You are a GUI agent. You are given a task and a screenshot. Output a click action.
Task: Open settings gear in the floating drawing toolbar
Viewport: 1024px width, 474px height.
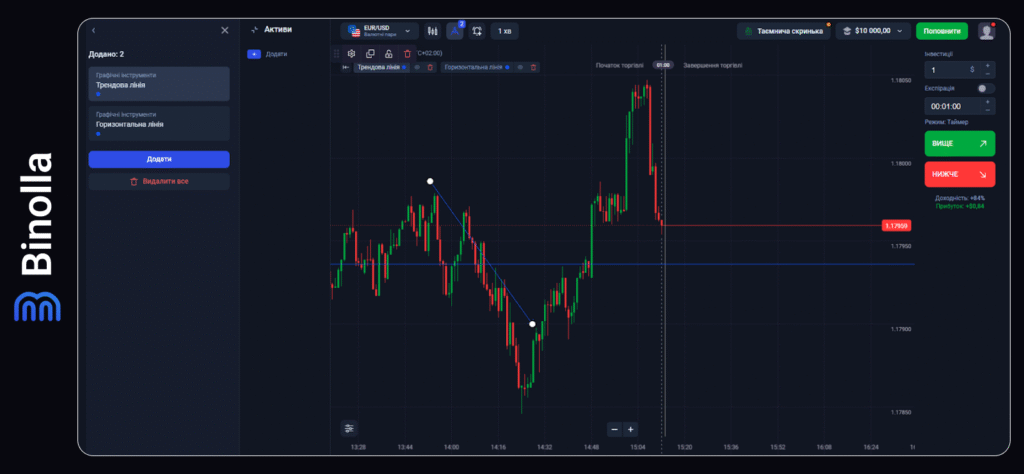click(351, 53)
